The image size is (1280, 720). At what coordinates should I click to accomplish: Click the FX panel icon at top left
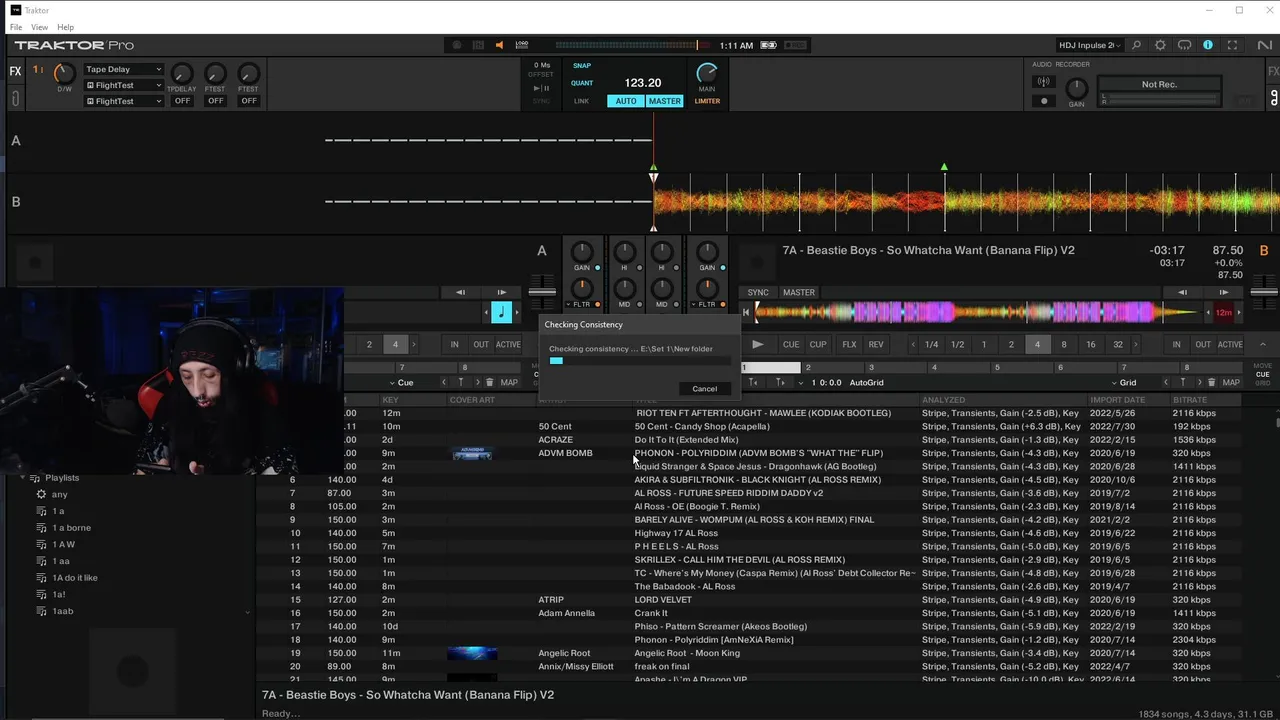tap(15, 71)
